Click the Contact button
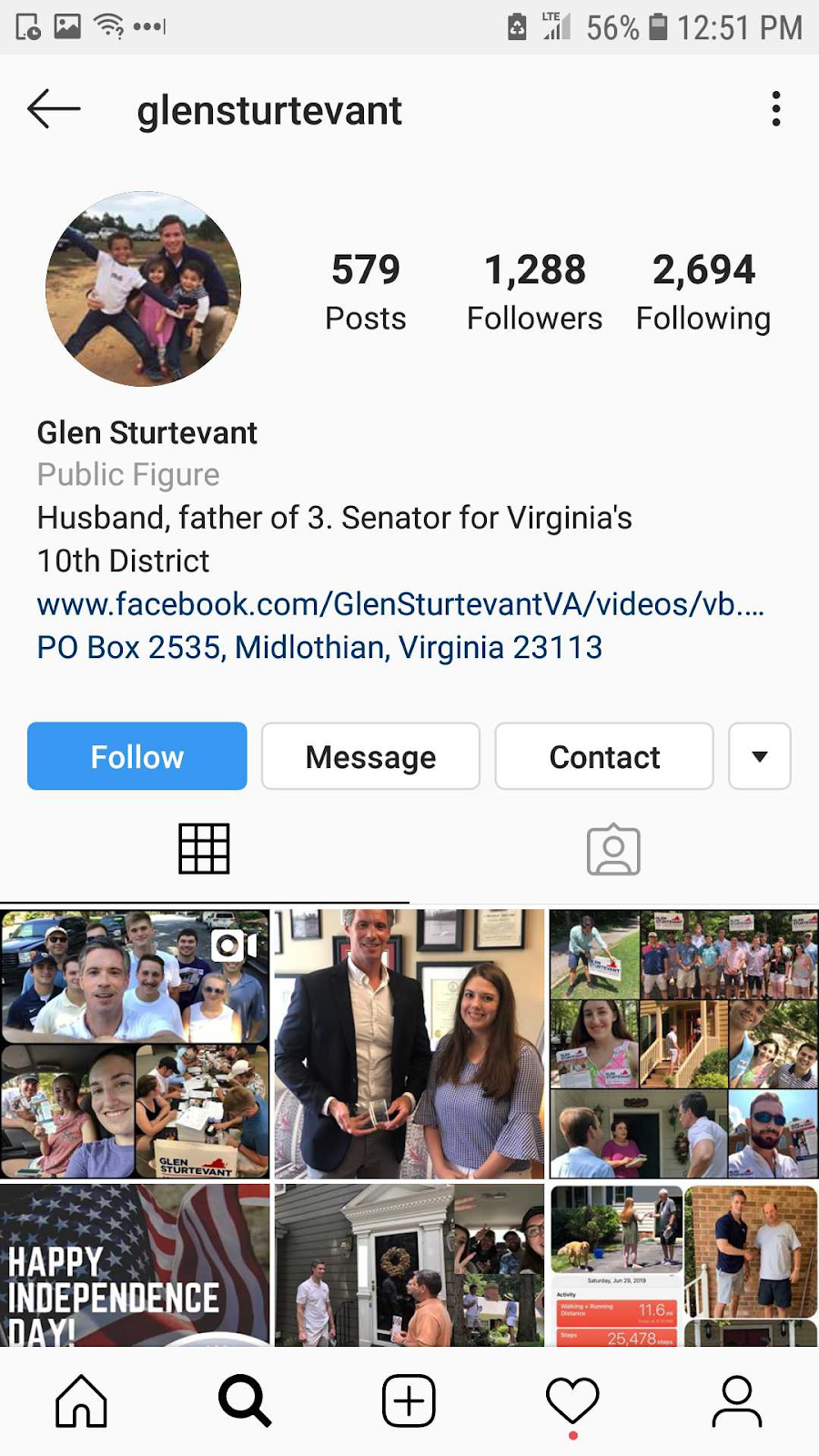 [x=604, y=756]
